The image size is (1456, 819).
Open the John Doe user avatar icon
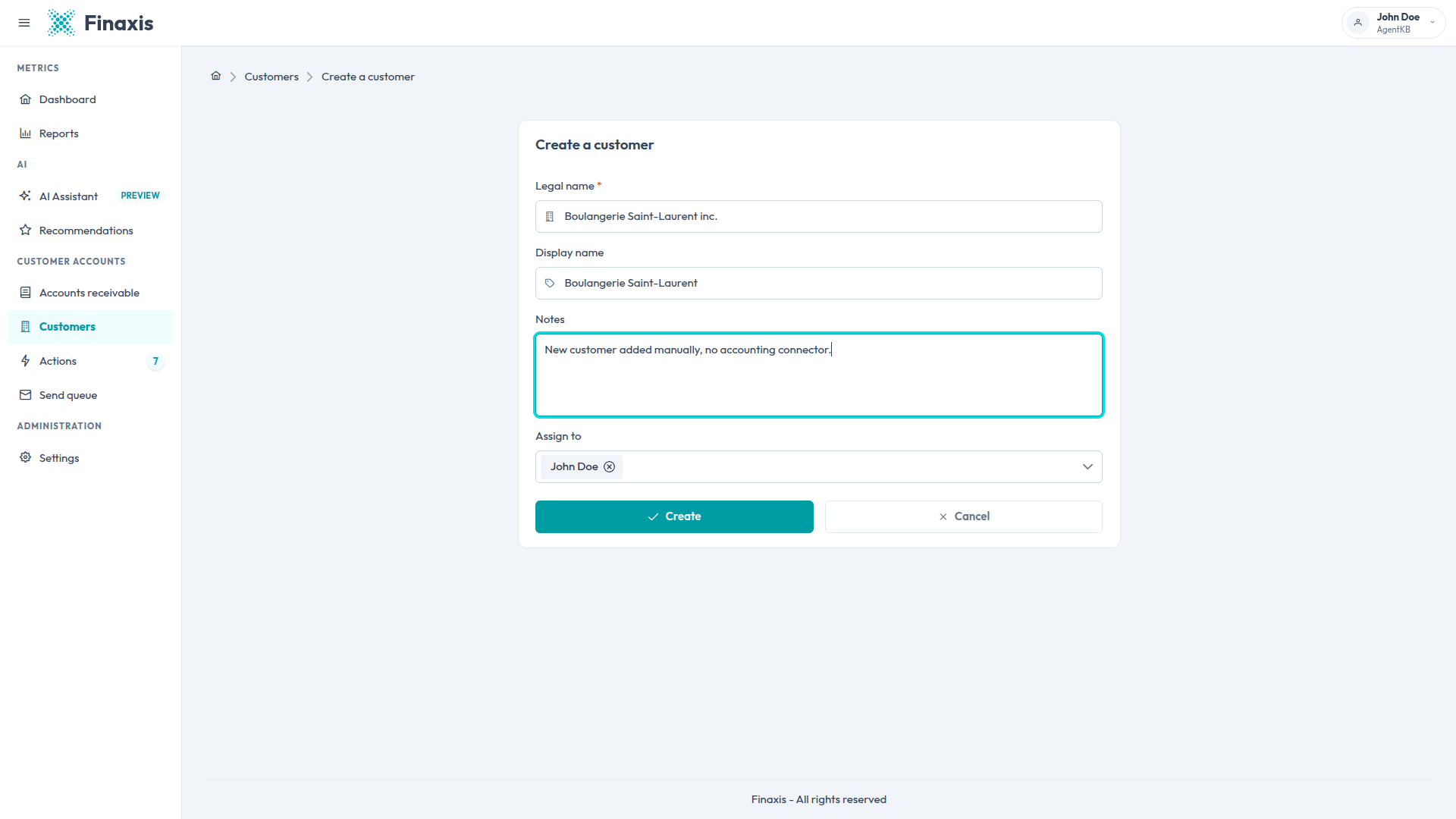point(1358,23)
